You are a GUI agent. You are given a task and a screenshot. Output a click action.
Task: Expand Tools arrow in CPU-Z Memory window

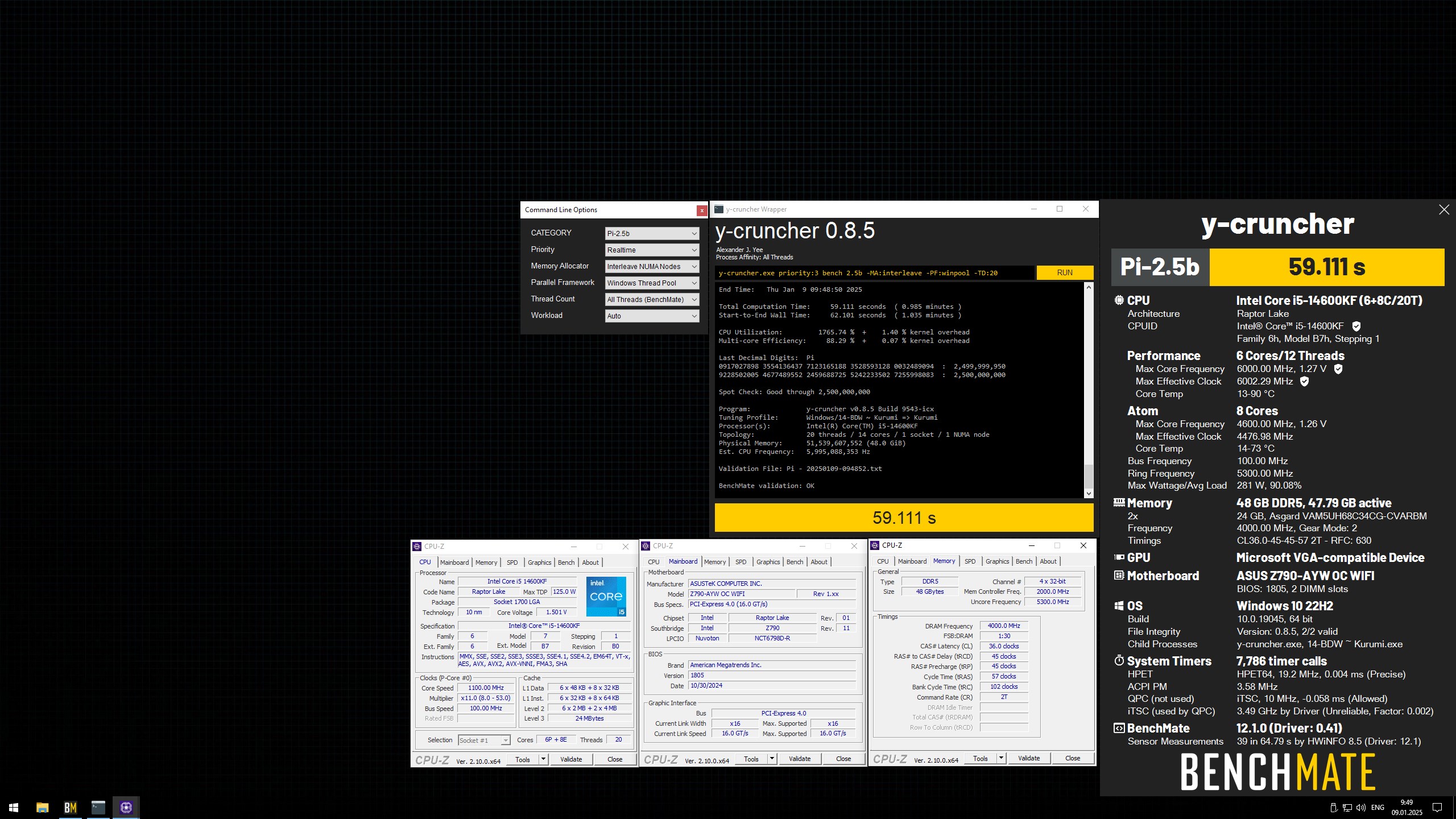point(1001,758)
